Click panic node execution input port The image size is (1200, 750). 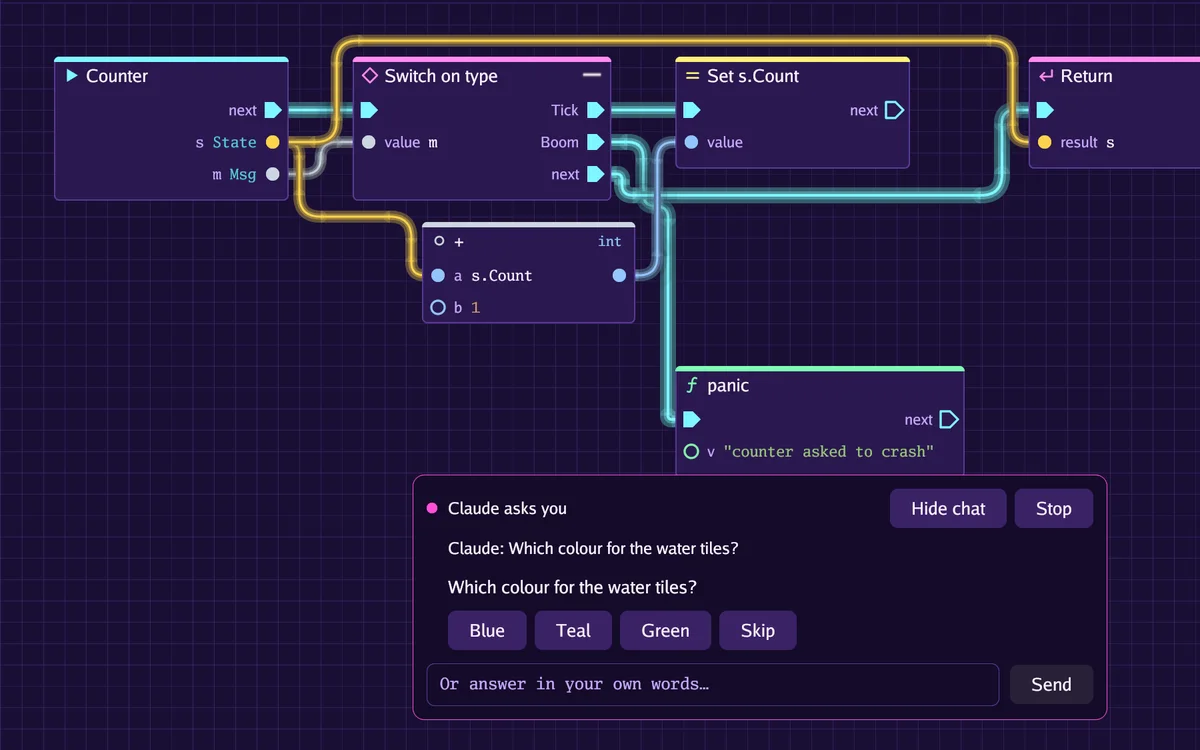[x=691, y=420]
